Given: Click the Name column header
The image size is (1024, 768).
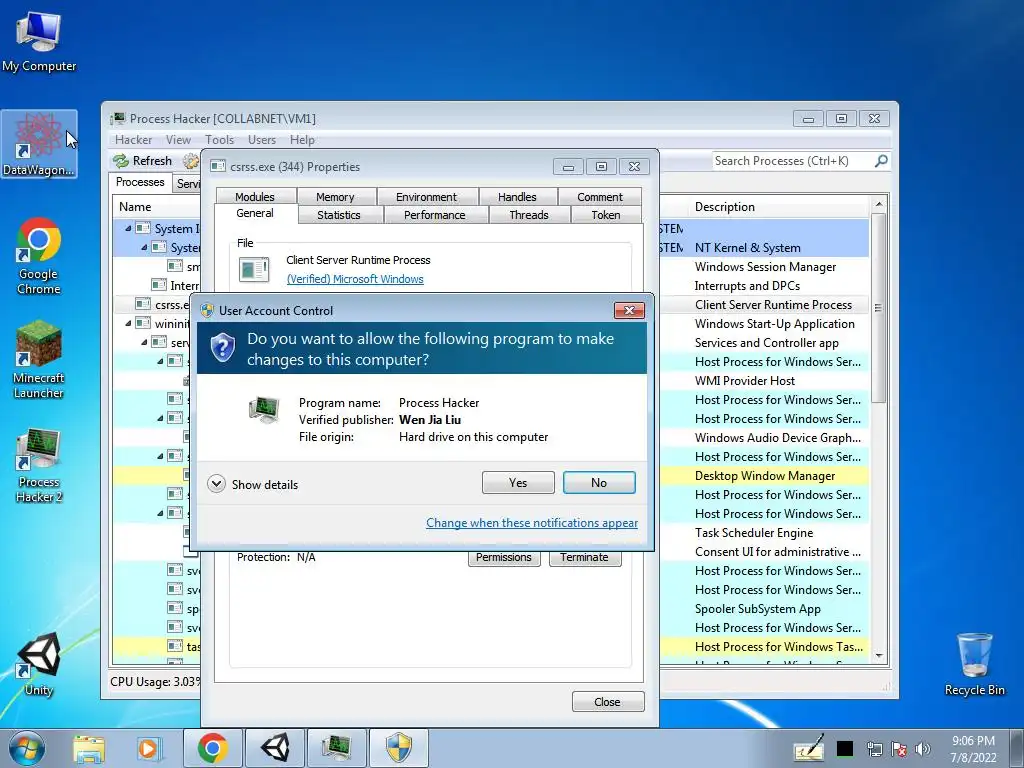Looking at the screenshot, I should pyautogui.click(x=158, y=207).
